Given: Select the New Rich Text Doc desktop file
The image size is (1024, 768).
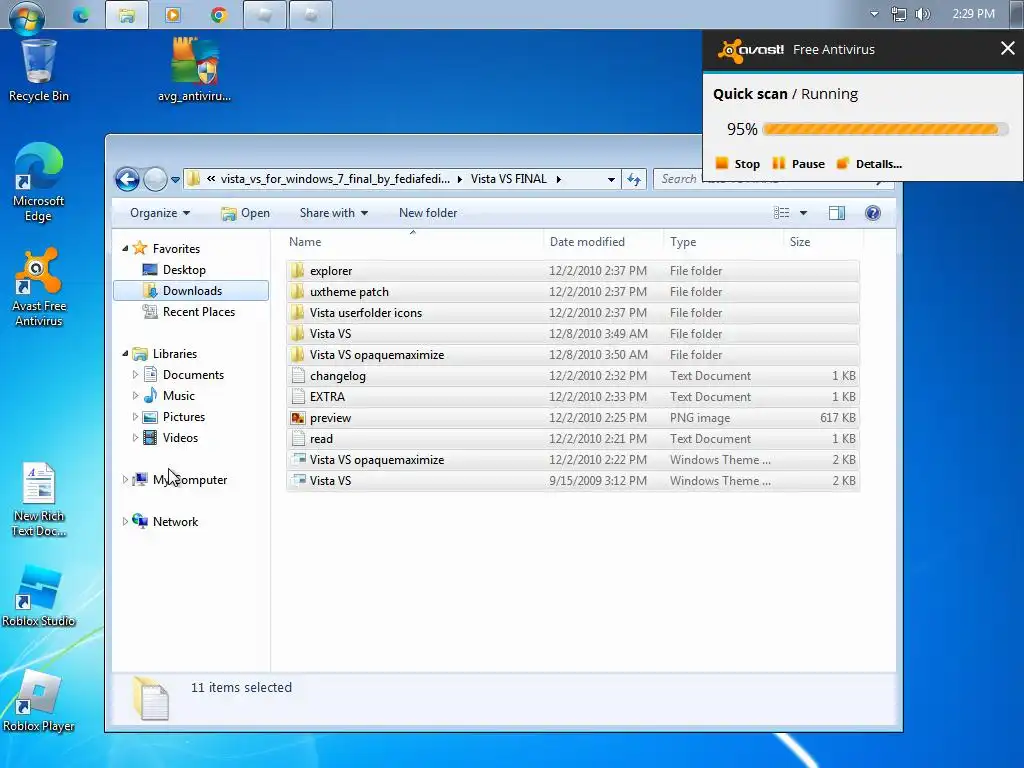Looking at the screenshot, I should pyautogui.click(x=39, y=500).
